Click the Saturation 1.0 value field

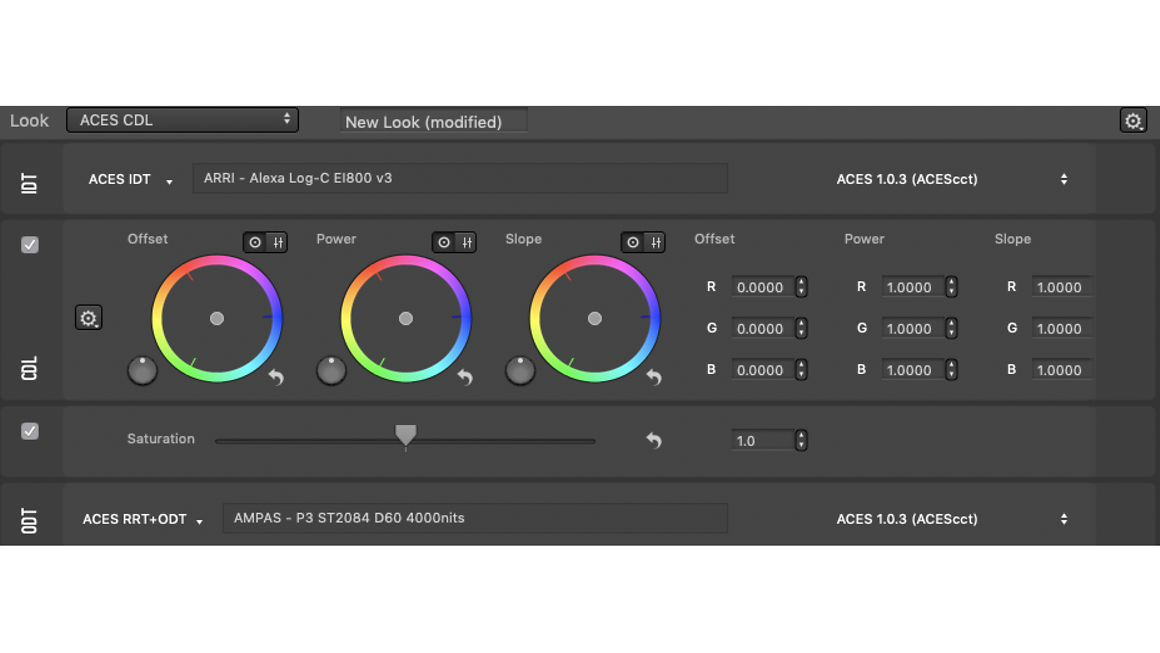tap(763, 441)
